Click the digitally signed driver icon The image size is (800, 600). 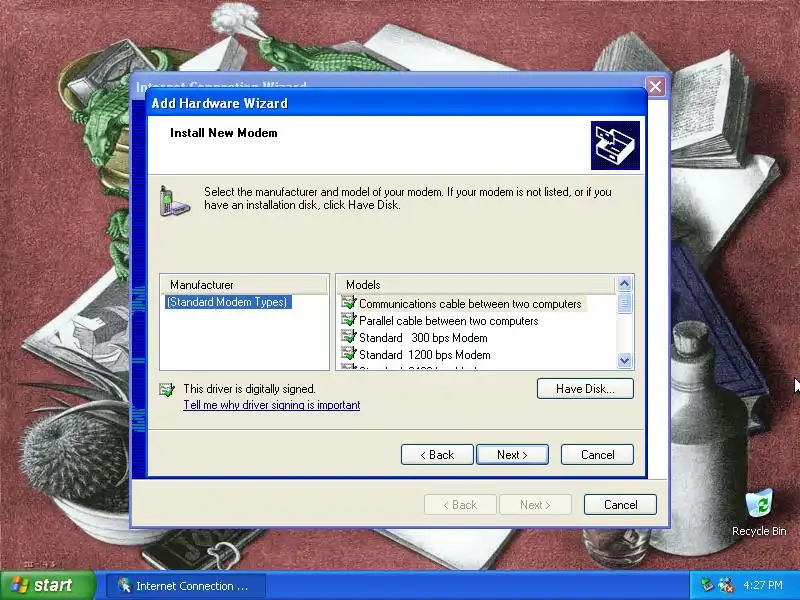coord(167,390)
